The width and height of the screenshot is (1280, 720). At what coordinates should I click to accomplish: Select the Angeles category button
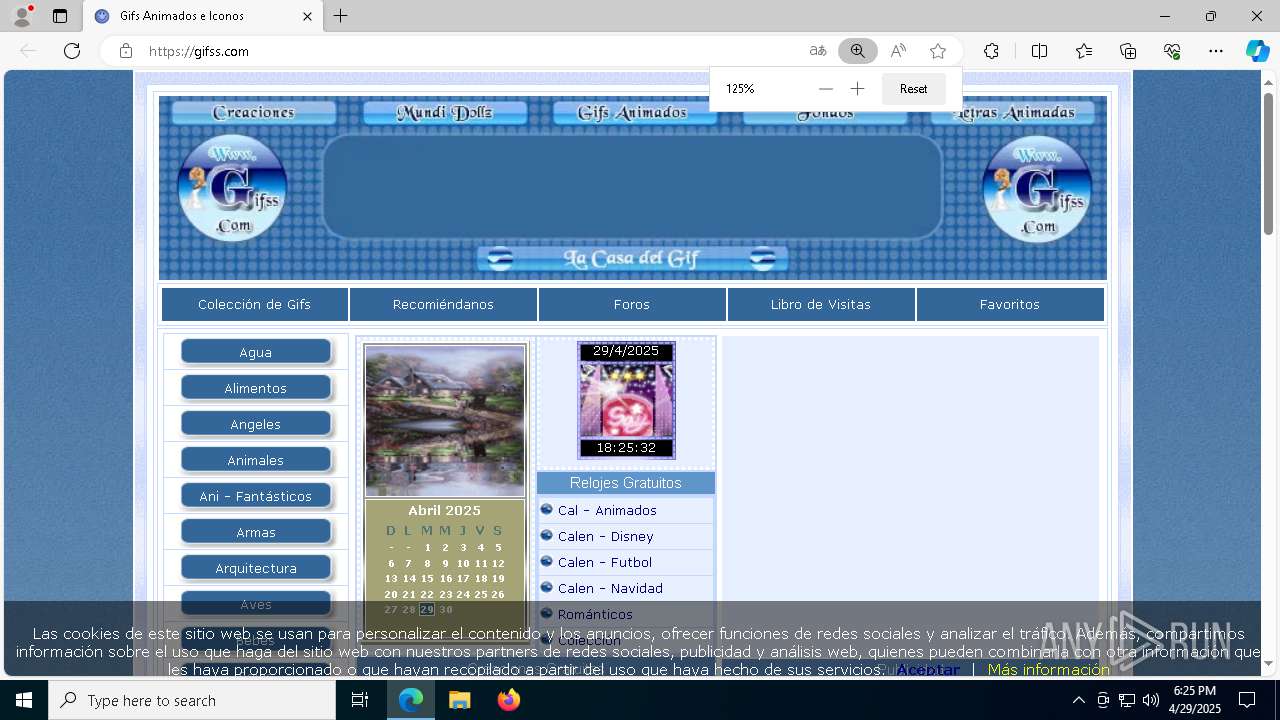(256, 424)
